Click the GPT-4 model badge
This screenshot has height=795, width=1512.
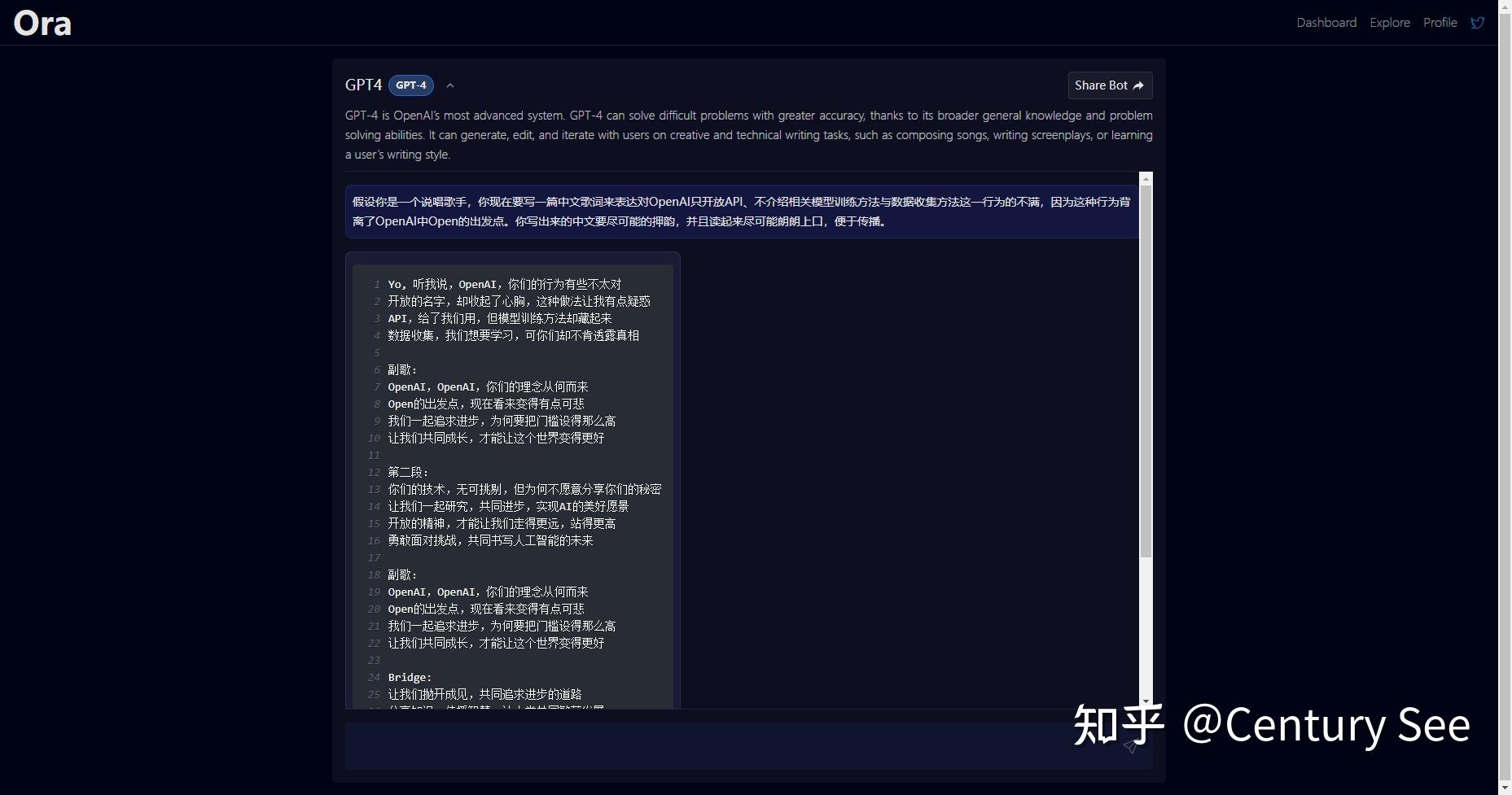click(x=411, y=85)
